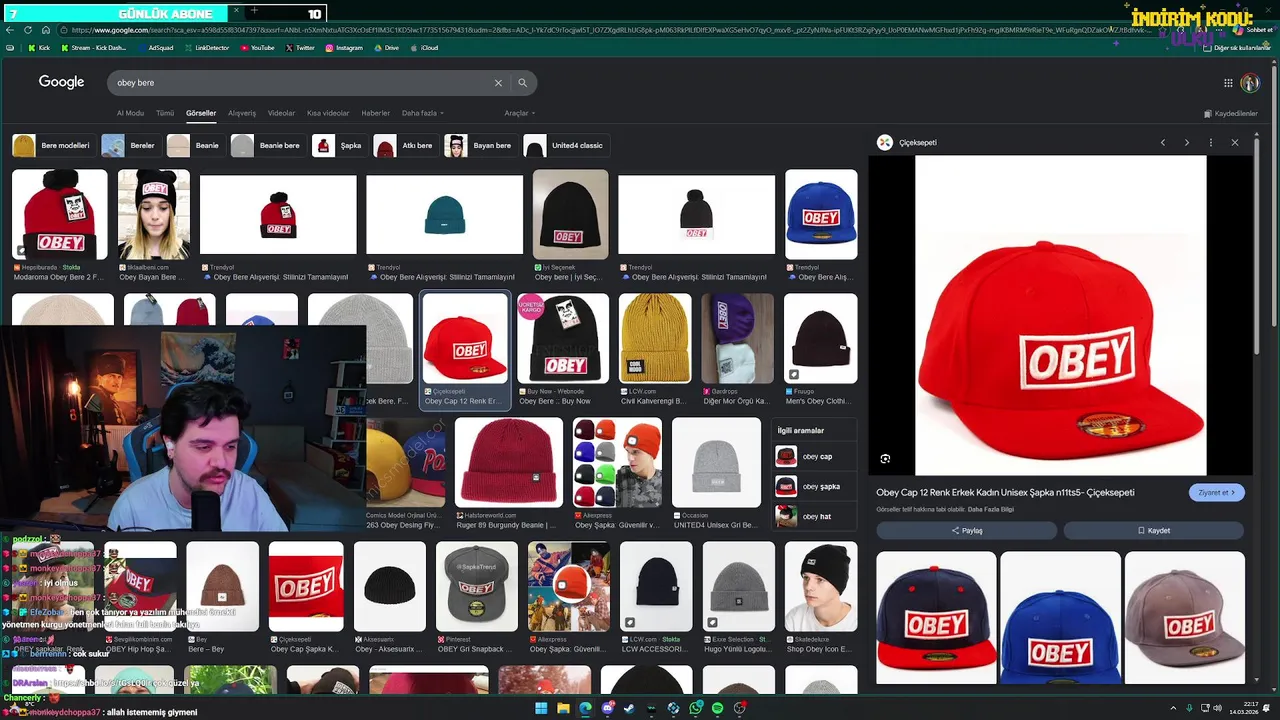Expand the Daha fazla menu
Screen dimensions: 1280x720
423,113
